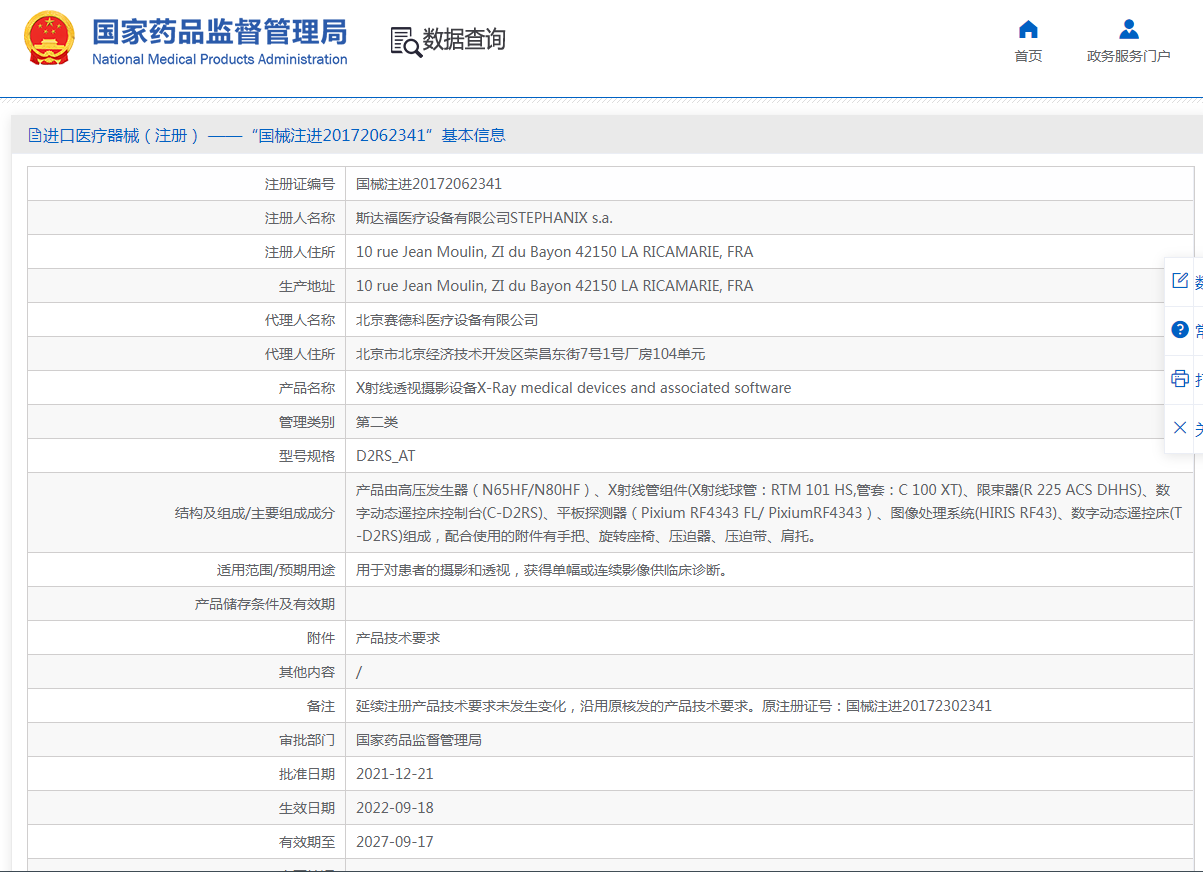
Task: Click the 数据查询 heading text
Action: click(464, 40)
